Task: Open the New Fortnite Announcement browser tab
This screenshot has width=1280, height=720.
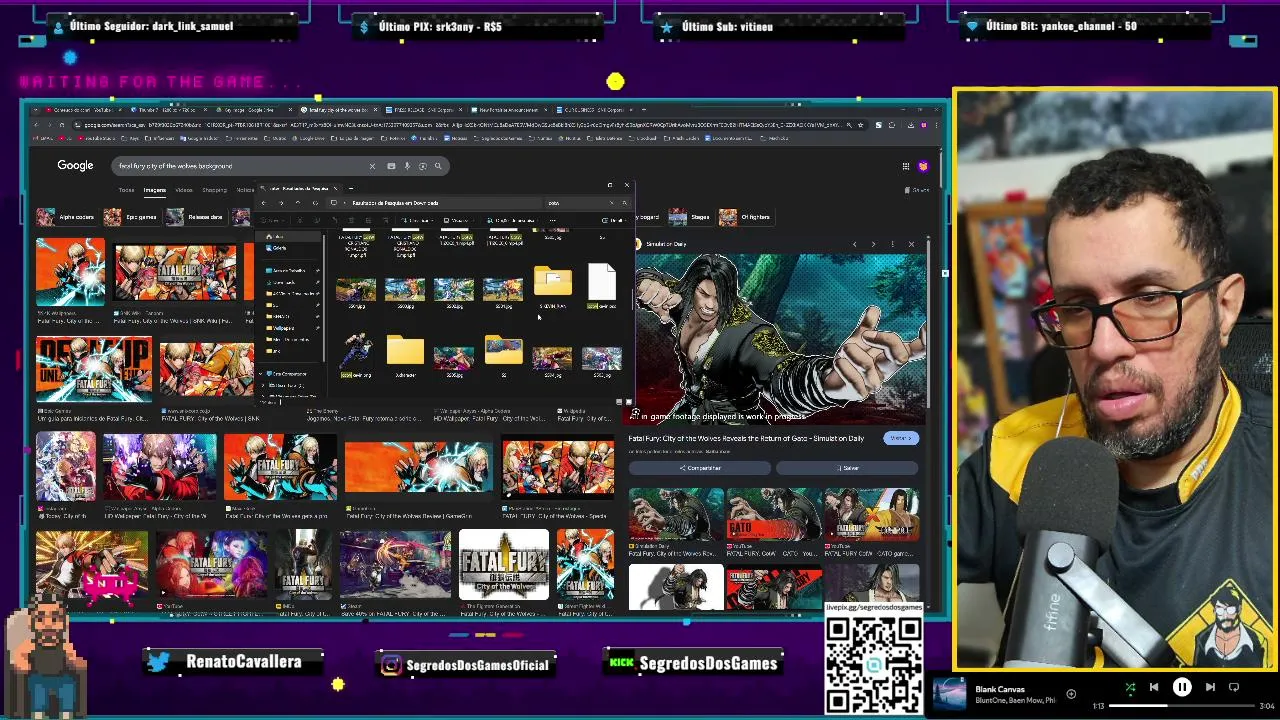Action: click(510, 110)
